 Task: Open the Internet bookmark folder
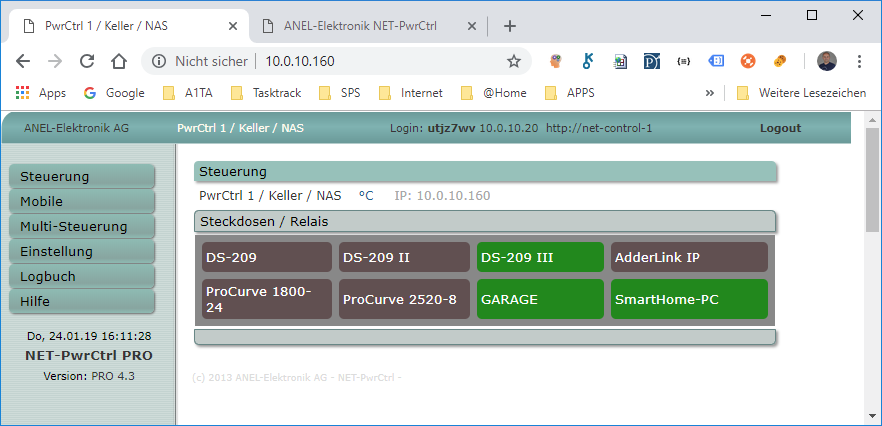411,93
